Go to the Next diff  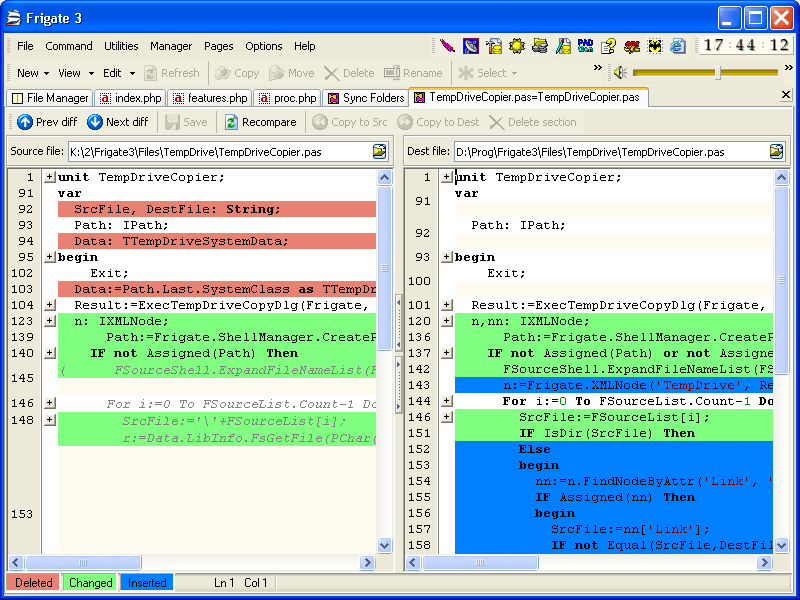[x=117, y=122]
